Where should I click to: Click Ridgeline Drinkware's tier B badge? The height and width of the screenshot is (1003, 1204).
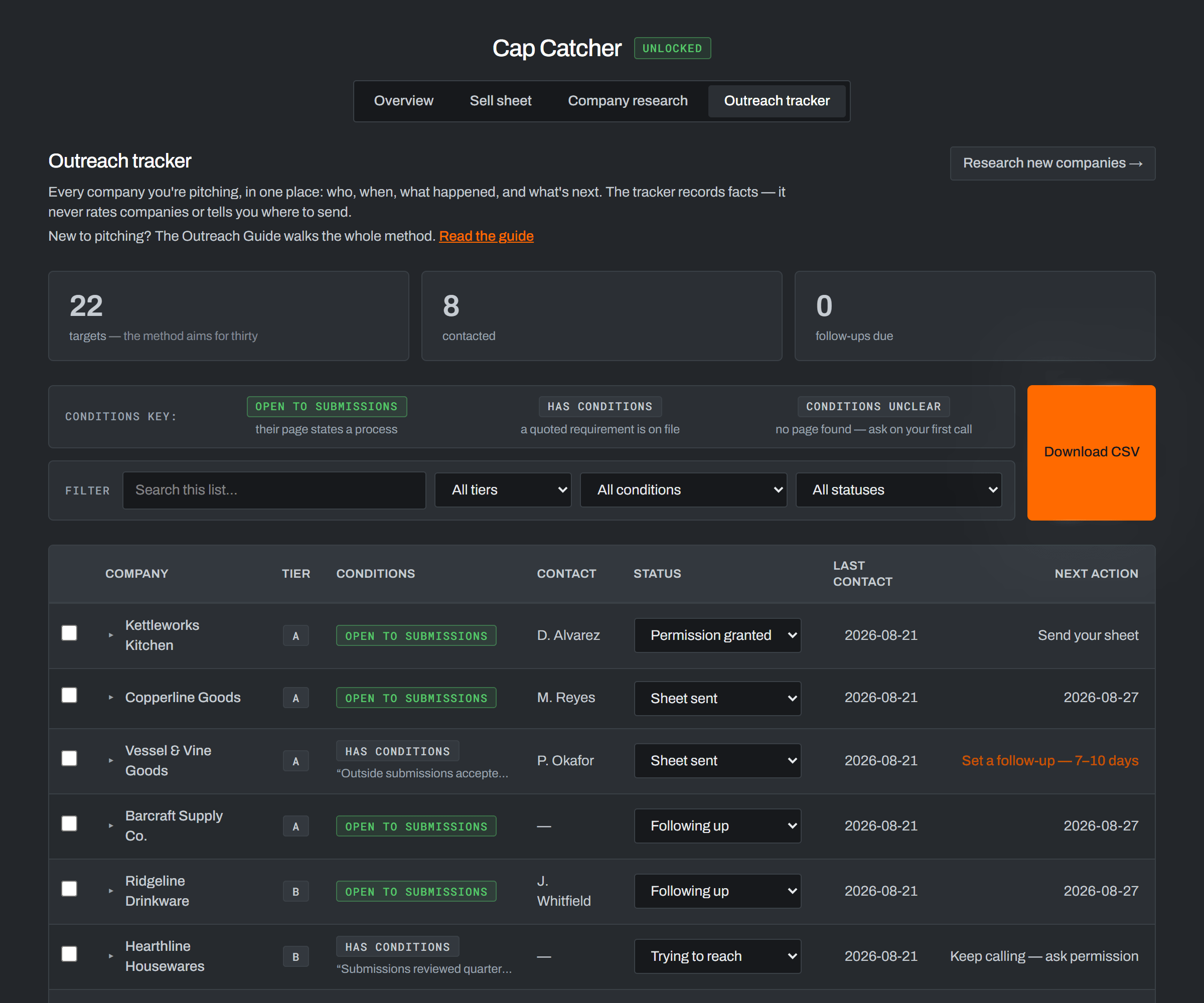pos(296,892)
